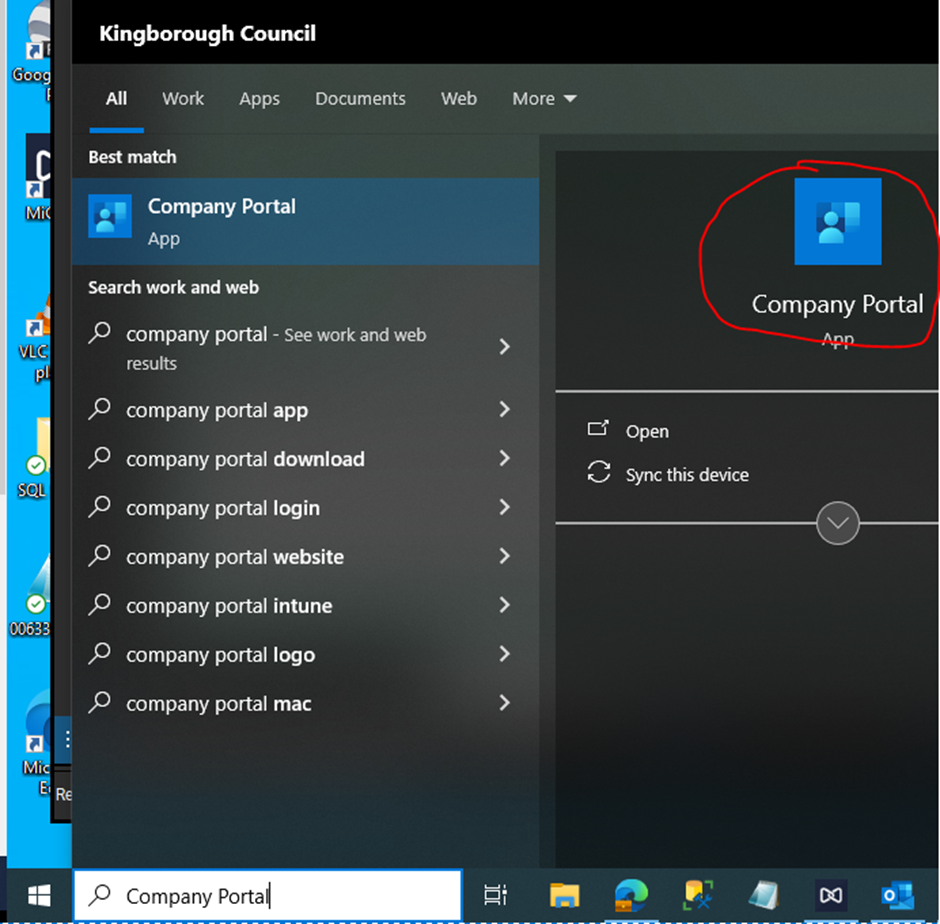This screenshot has width=940, height=924.
Task: Open Company Portal via Open link
Action: pos(647,431)
